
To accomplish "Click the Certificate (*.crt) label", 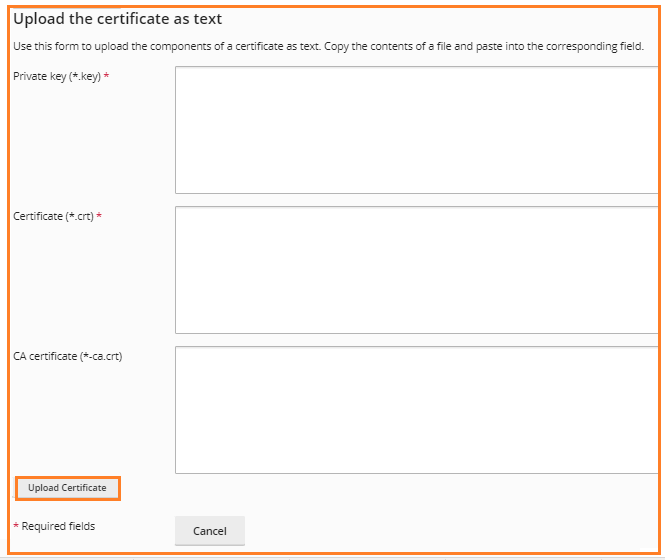I will tap(53, 216).
